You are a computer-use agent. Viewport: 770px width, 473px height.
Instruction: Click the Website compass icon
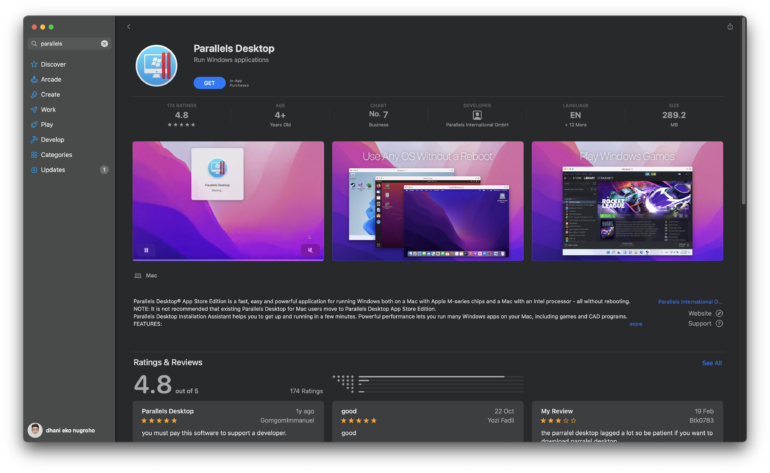coord(719,313)
